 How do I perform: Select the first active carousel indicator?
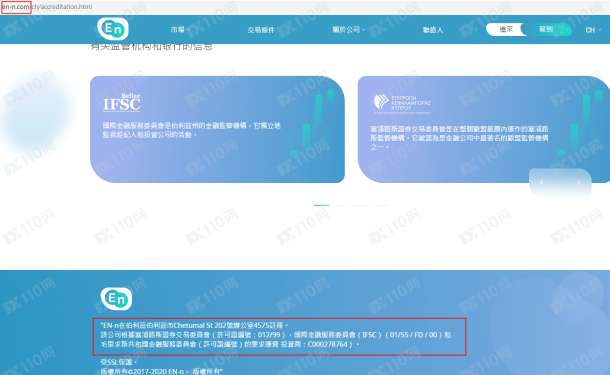322,205
